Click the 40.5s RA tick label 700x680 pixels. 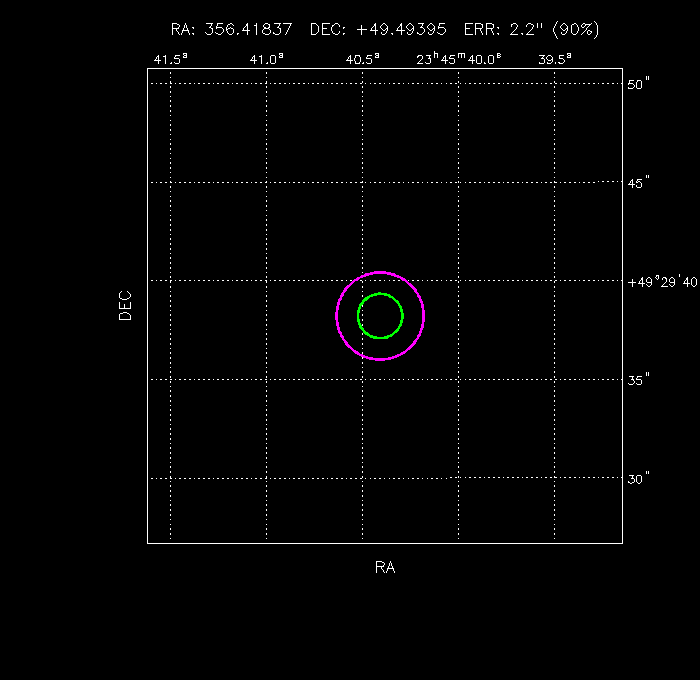tap(362, 60)
